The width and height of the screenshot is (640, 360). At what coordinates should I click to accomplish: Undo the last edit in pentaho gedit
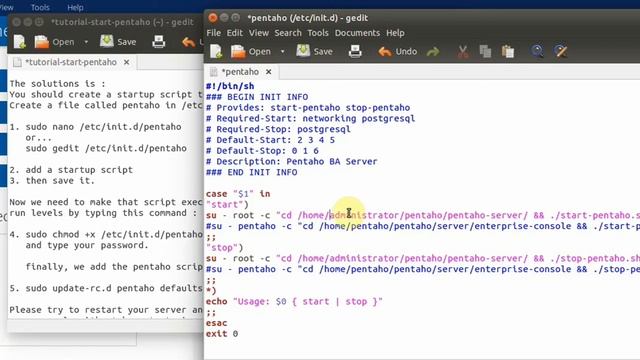[x=397, y=51]
